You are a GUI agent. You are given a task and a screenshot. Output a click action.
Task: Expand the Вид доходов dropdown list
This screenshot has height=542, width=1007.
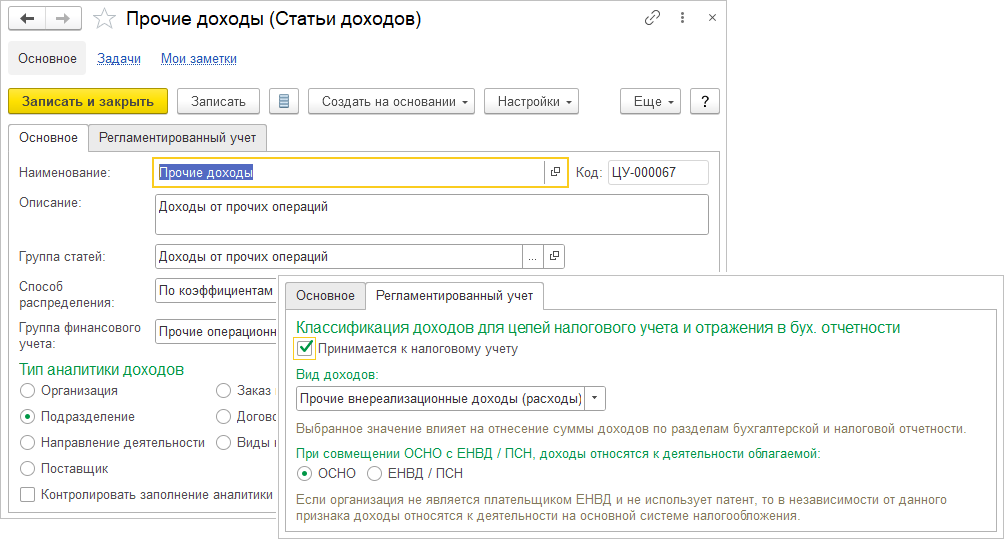pos(595,398)
